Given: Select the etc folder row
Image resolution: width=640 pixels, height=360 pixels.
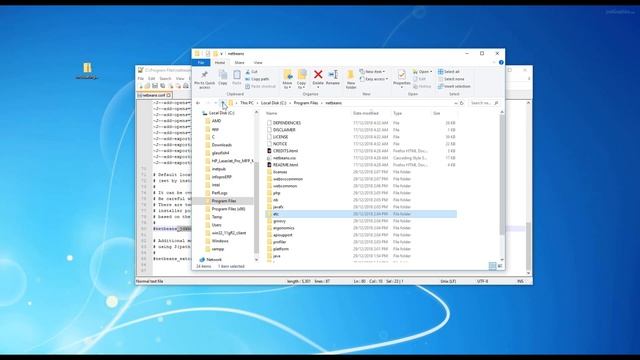Looking at the screenshot, I should (361, 214).
